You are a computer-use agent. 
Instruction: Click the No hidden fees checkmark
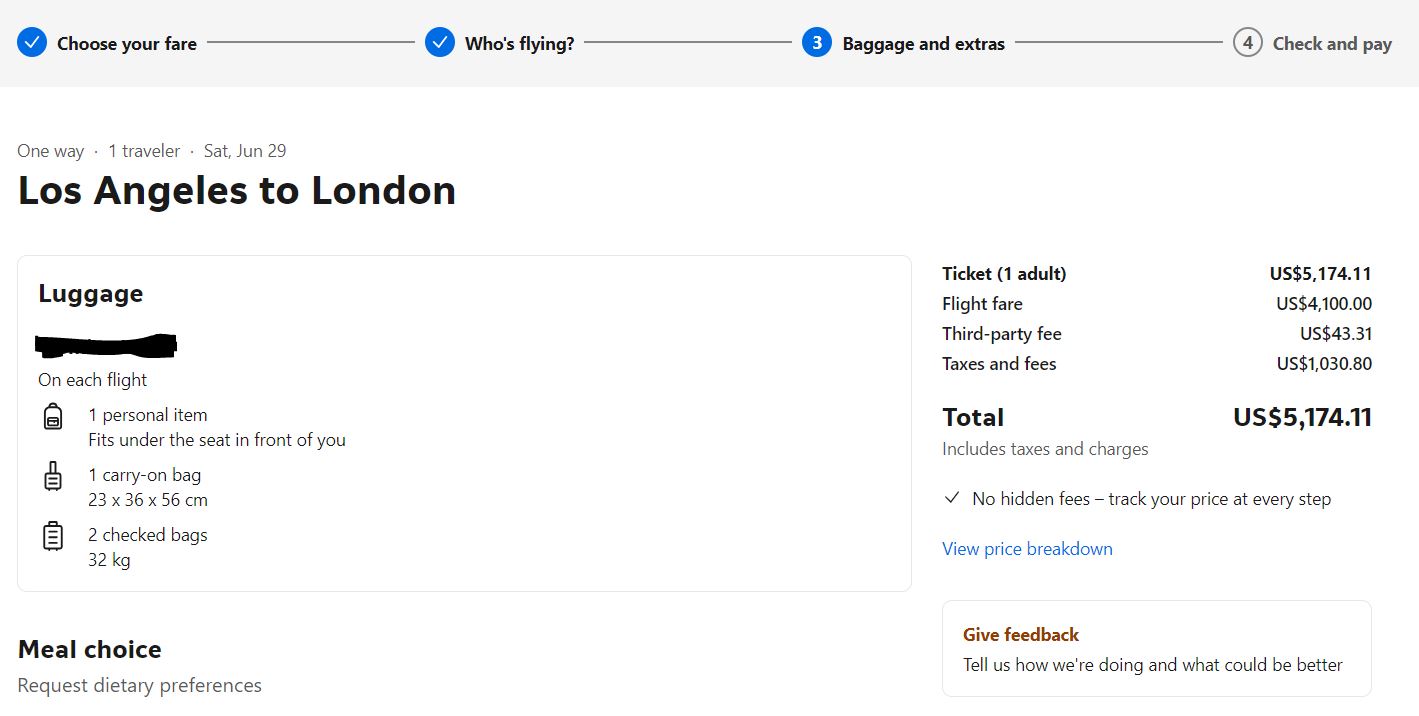(x=952, y=498)
